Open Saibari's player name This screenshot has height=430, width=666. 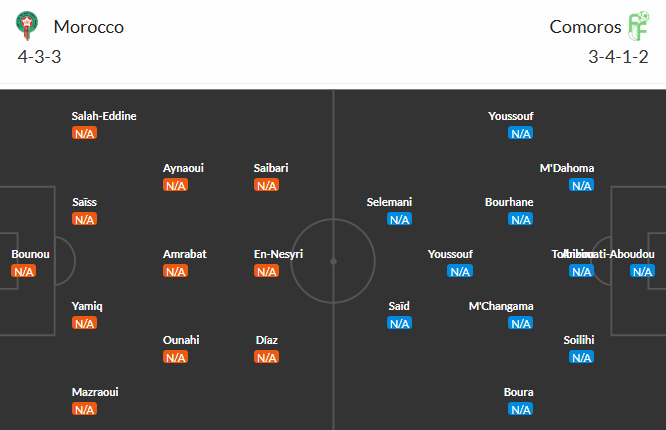pos(271,168)
